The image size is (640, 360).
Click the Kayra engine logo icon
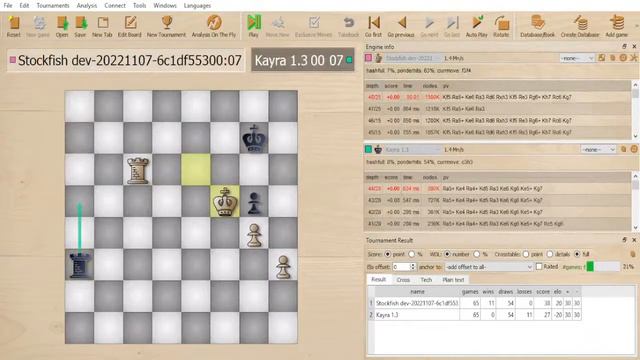378,149
